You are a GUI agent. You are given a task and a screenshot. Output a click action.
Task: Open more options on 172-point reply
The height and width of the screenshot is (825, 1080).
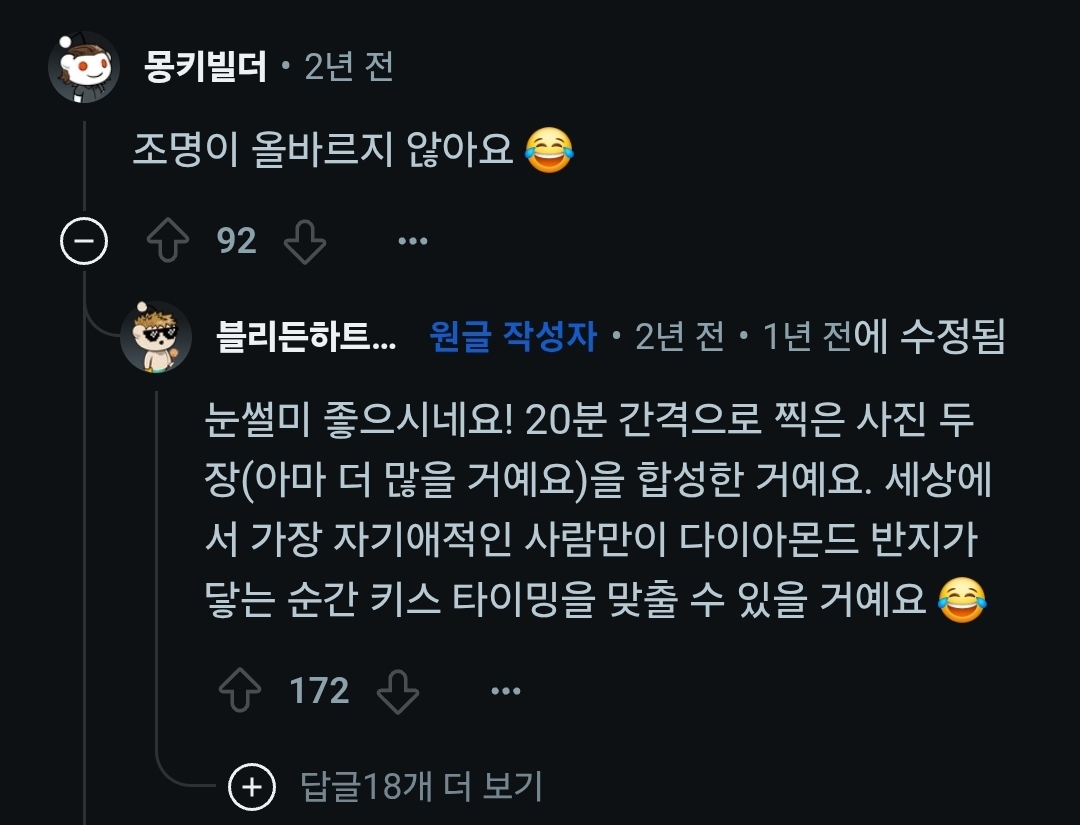pyautogui.click(x=506, y=691)
